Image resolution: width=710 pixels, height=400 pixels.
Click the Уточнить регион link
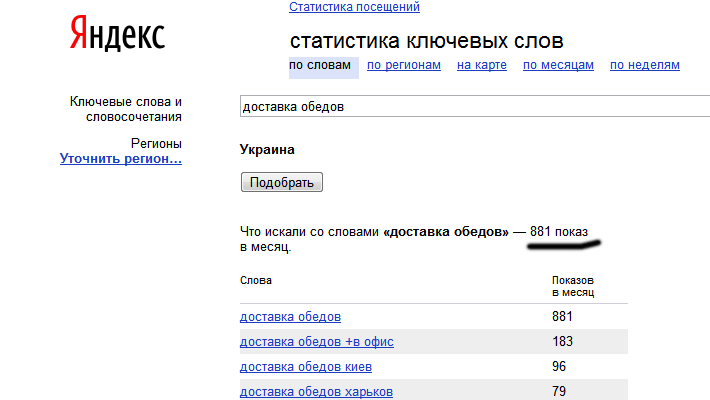120,159
